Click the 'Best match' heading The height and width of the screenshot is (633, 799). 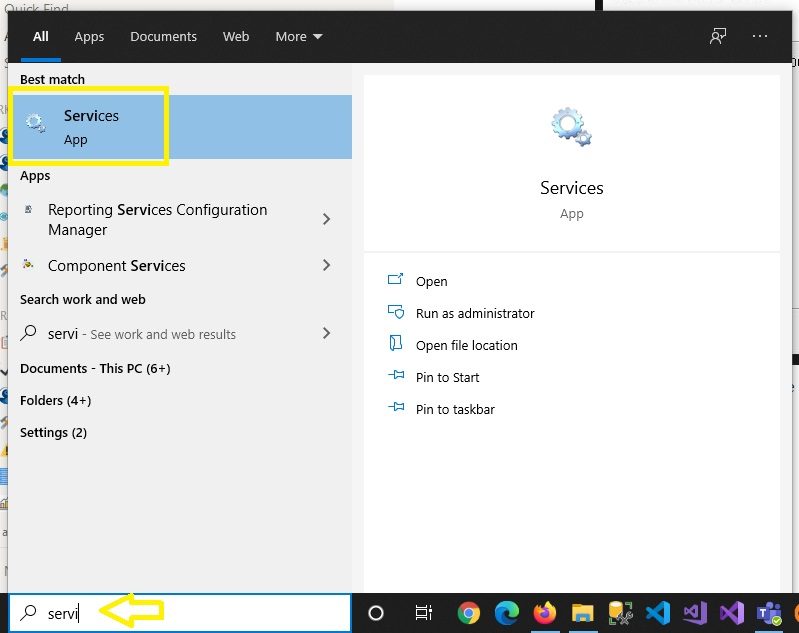(x=52, y=80)
